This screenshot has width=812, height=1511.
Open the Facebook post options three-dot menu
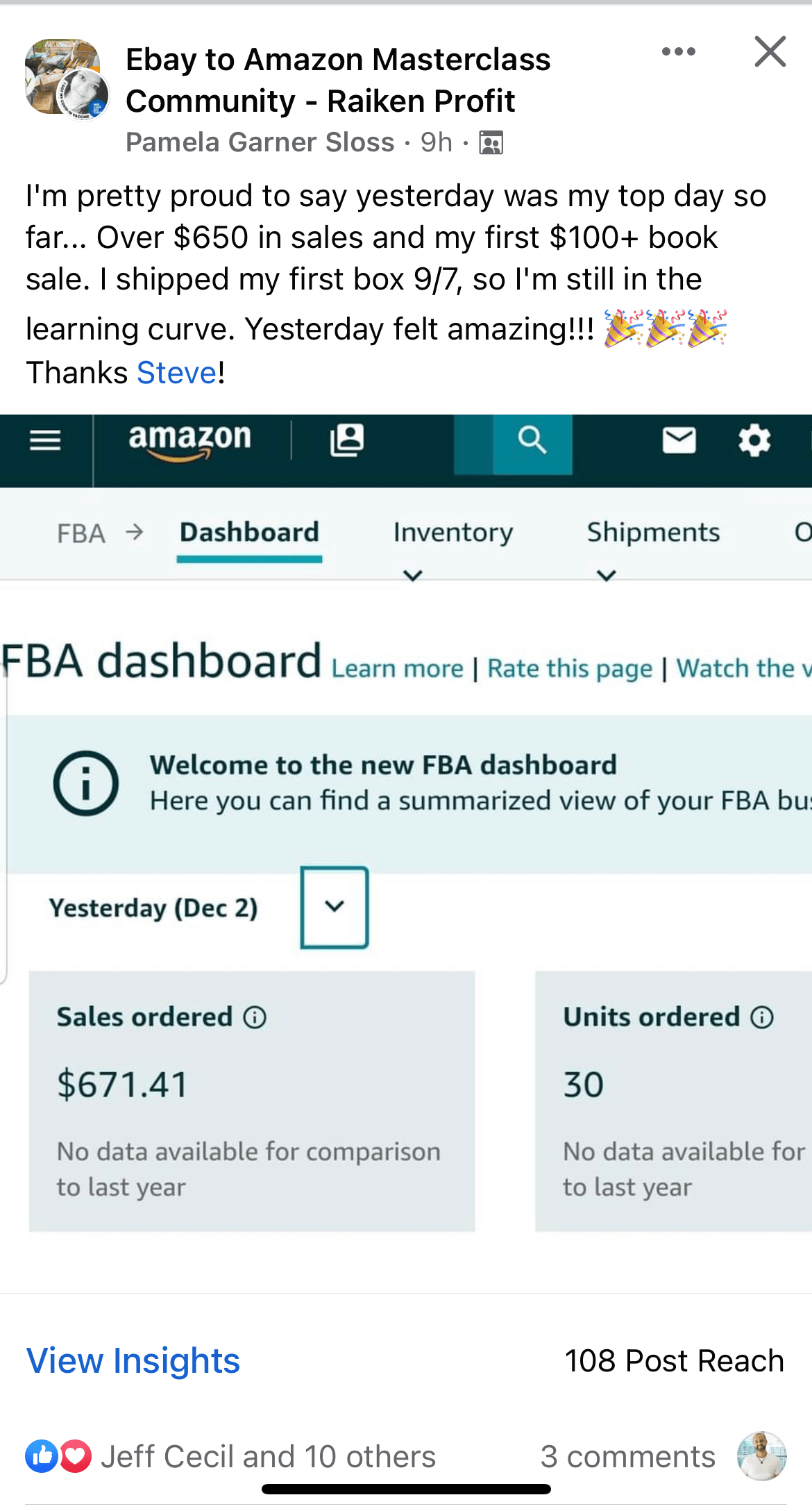[679, 51]
